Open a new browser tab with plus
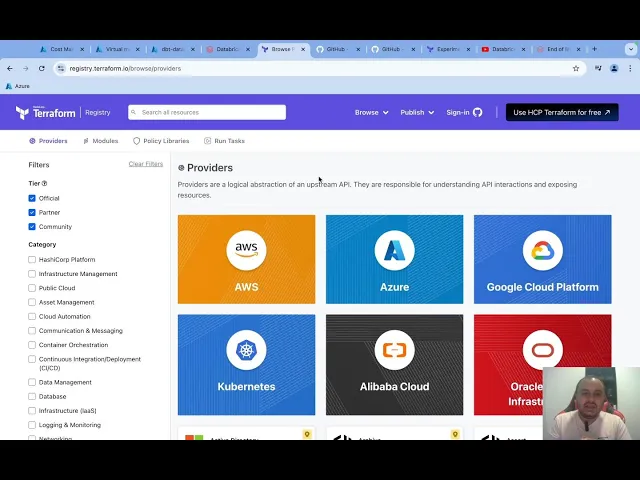Screen dimensions: 640x480 tap(594, 49)
